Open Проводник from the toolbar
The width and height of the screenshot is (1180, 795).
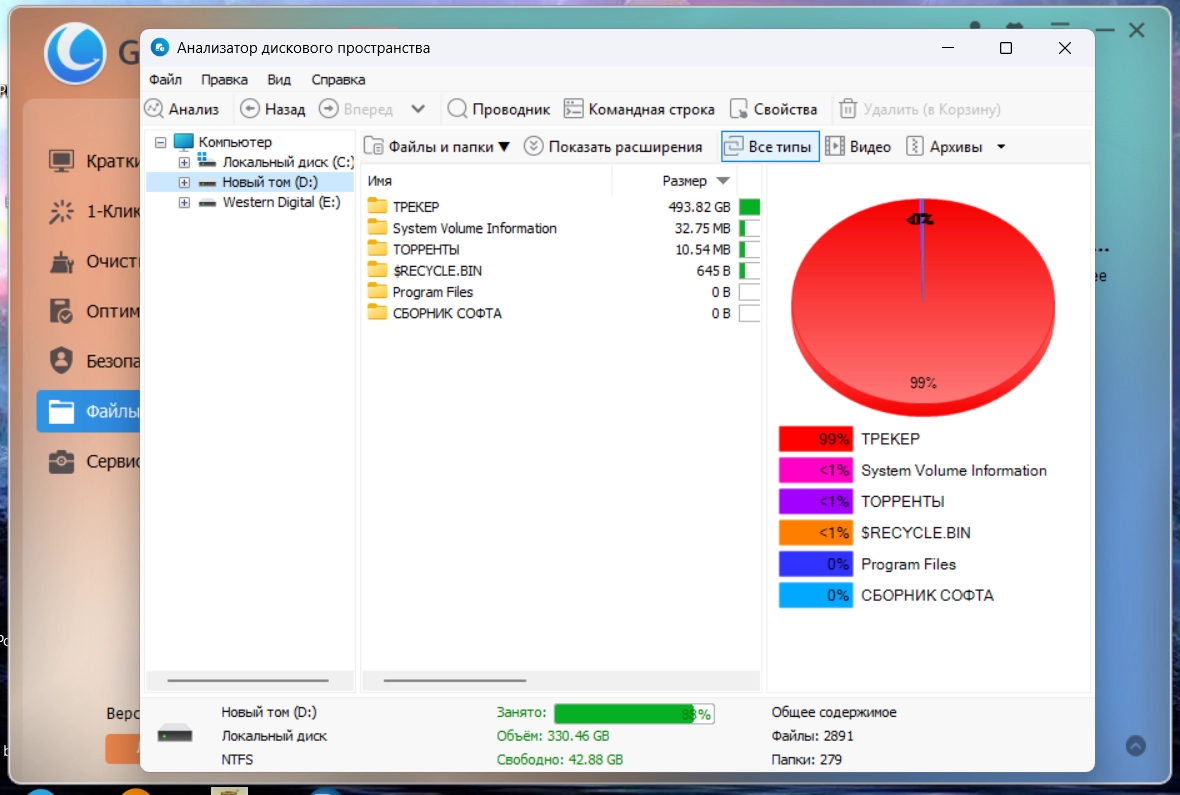[499, 109]
